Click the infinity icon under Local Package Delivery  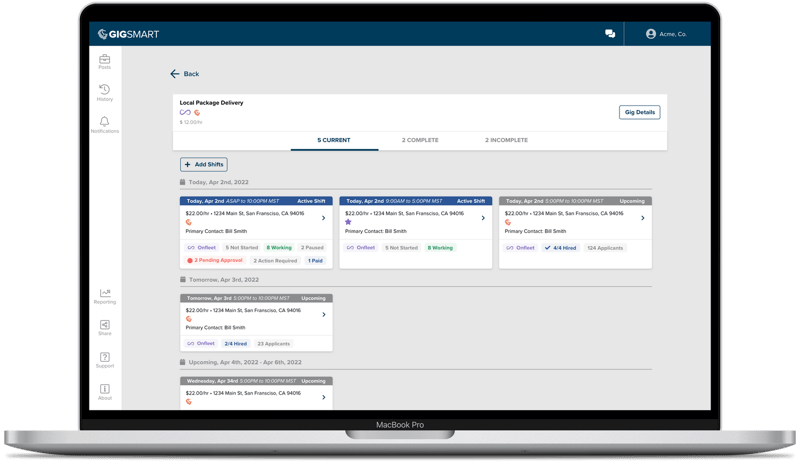185,112
